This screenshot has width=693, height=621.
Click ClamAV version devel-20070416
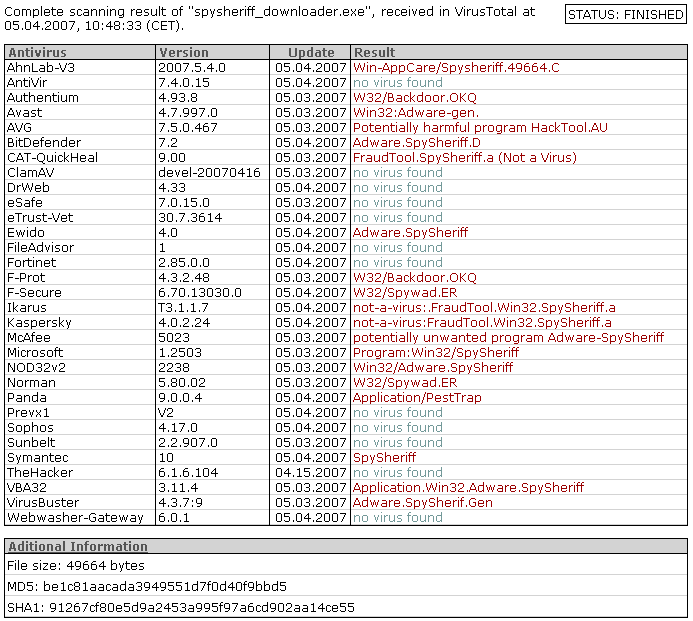(x=209, y=173)
